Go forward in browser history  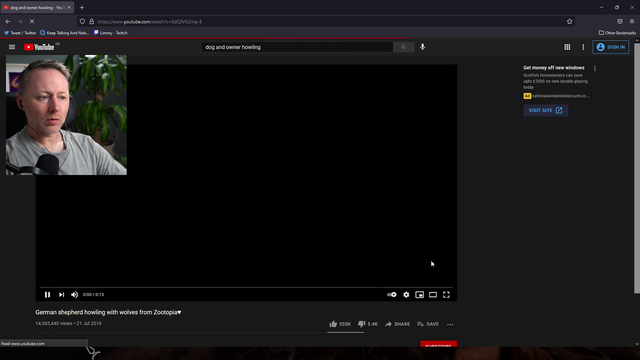pos(20,21)
